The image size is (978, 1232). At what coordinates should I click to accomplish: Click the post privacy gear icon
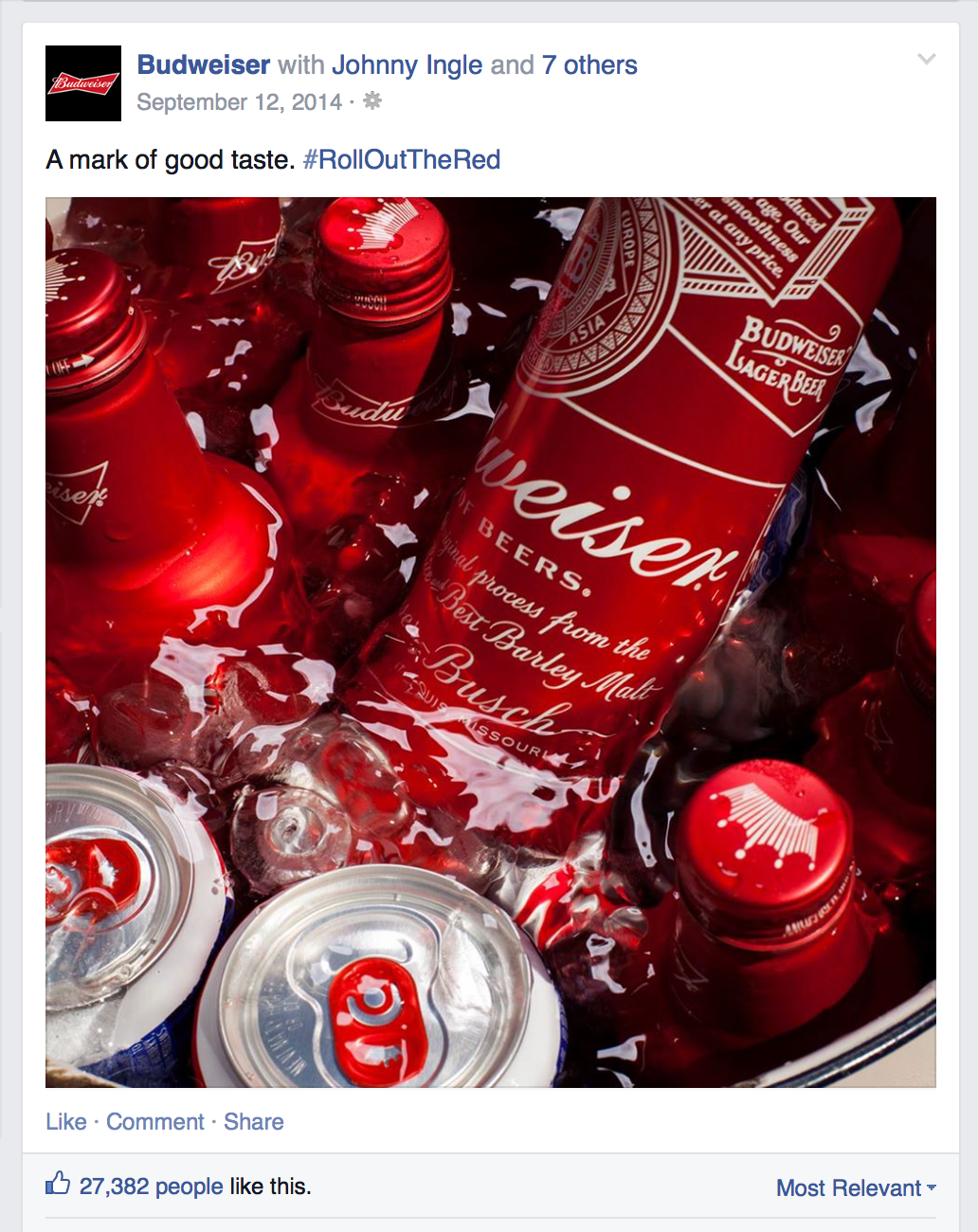pyautogui.click(x=372, y=100)
